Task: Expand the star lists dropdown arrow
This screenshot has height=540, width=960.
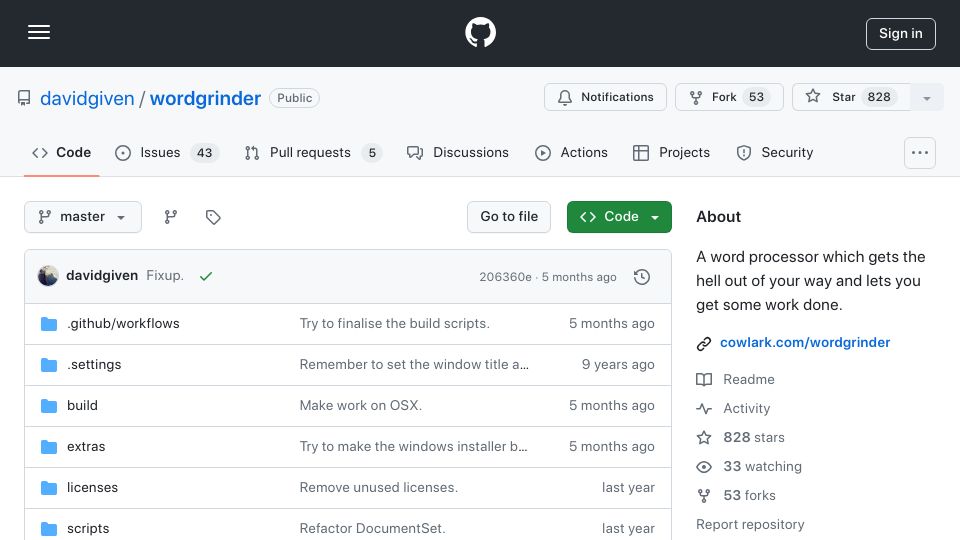Action: coord(927,97)
